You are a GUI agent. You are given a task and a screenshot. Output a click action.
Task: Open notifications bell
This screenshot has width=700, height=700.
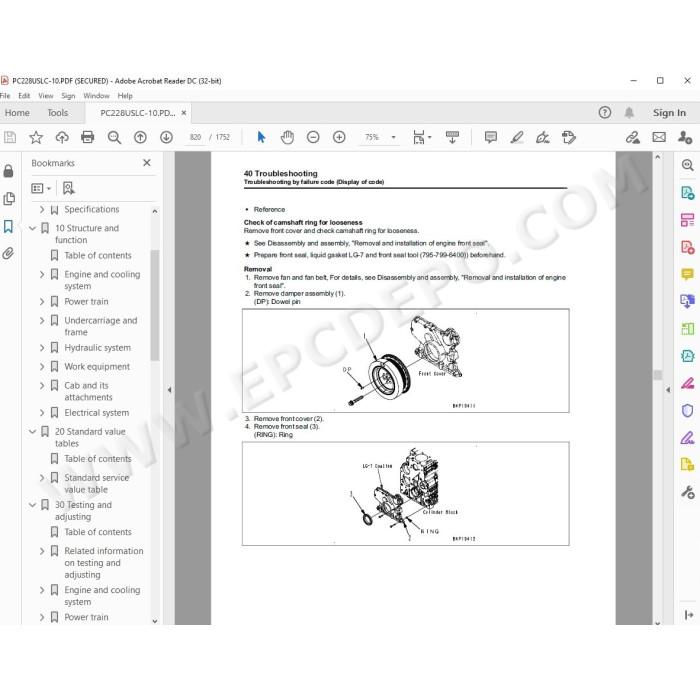[x=629, y=112]
